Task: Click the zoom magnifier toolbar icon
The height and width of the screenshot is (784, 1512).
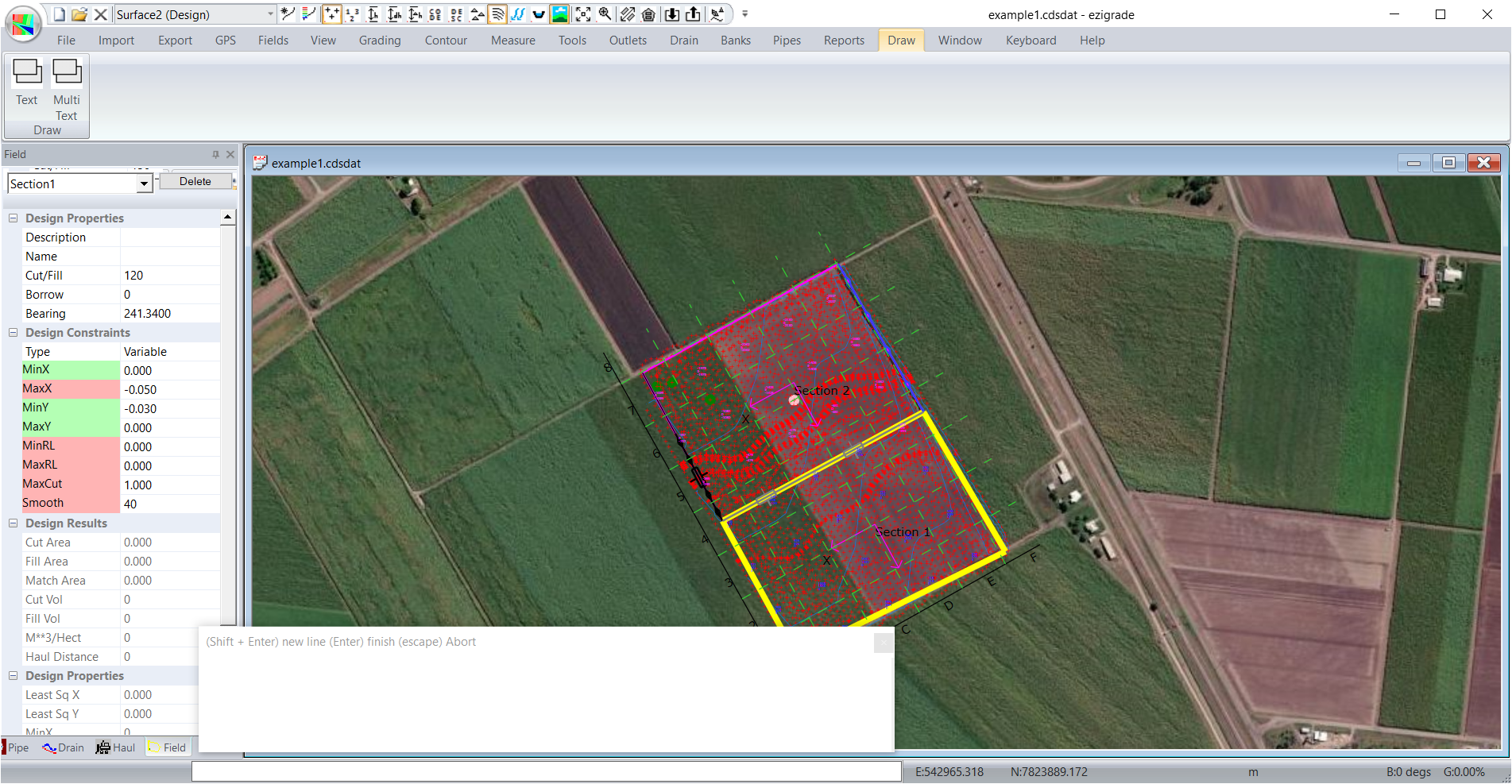Action: [x=605, y=14]
